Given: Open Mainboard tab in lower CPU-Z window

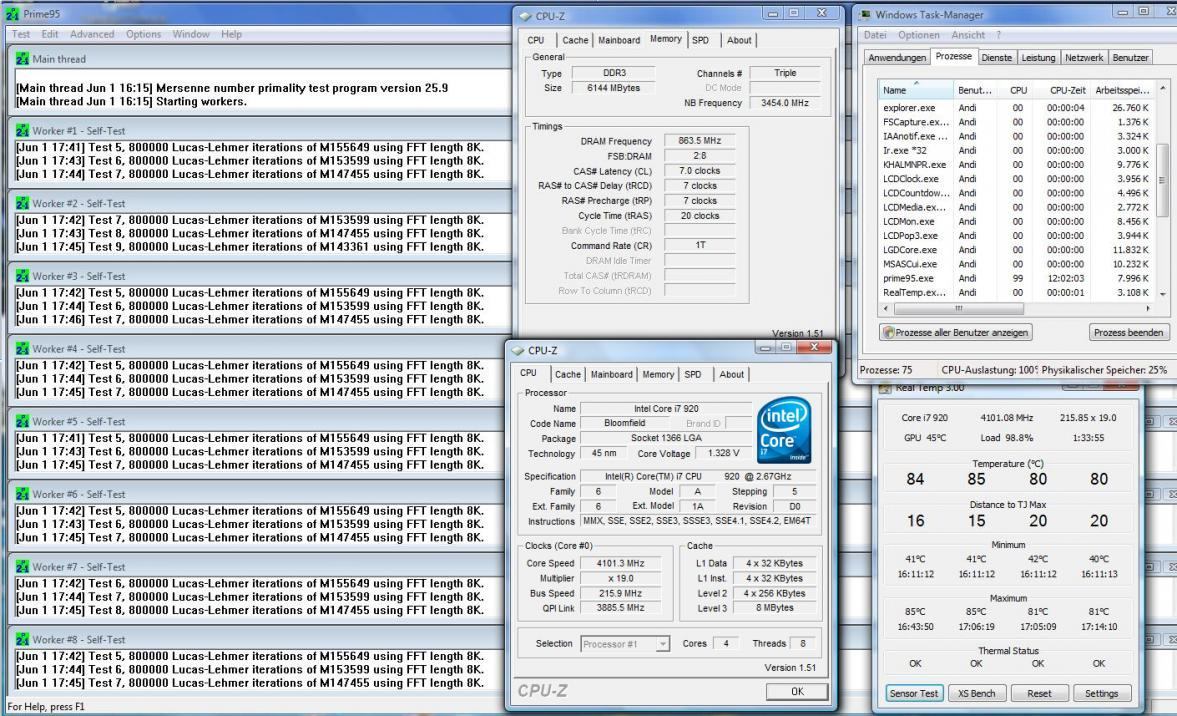Looking at the screenshot, I should pyautogui.click(x=611, y=375).
